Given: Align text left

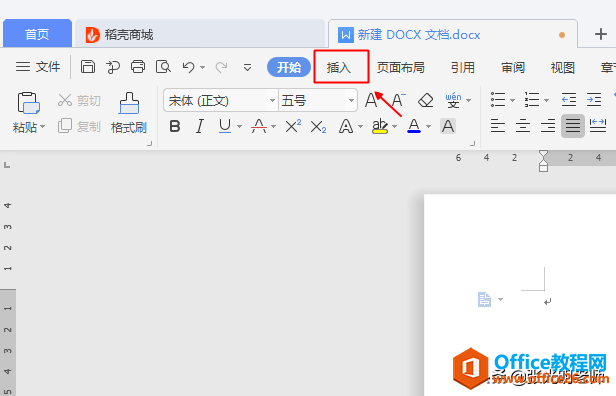Looking at the screenshot, I should (x=498, y=126).
